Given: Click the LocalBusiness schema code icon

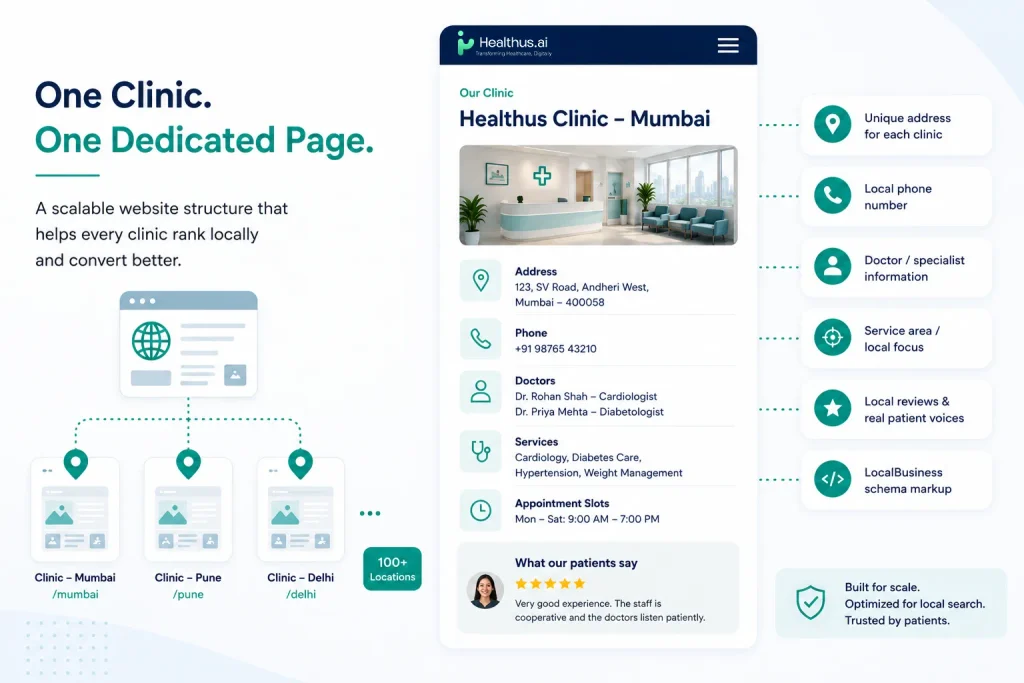Looking at the screenshot, I should (833, 479).
